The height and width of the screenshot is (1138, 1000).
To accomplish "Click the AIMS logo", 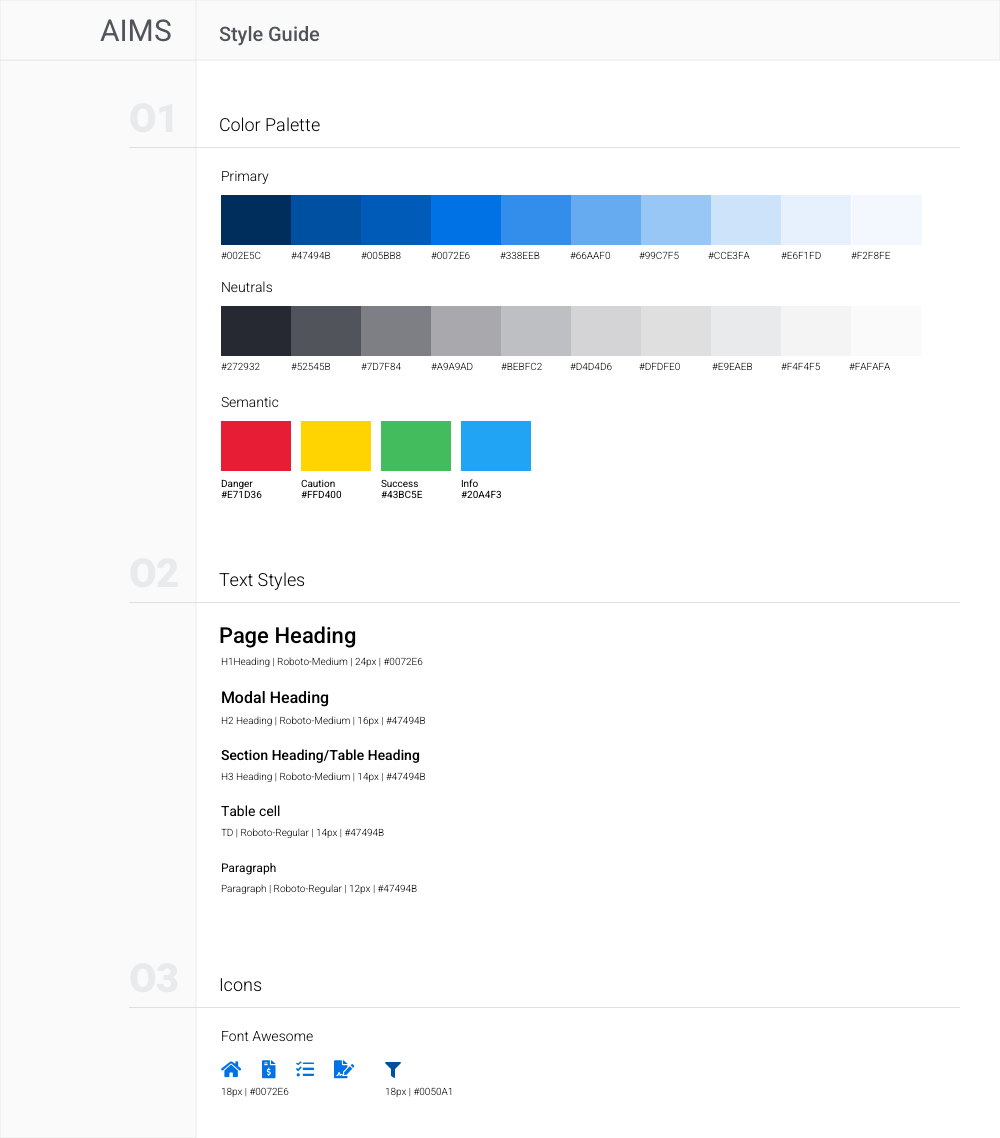I will 136,30.
